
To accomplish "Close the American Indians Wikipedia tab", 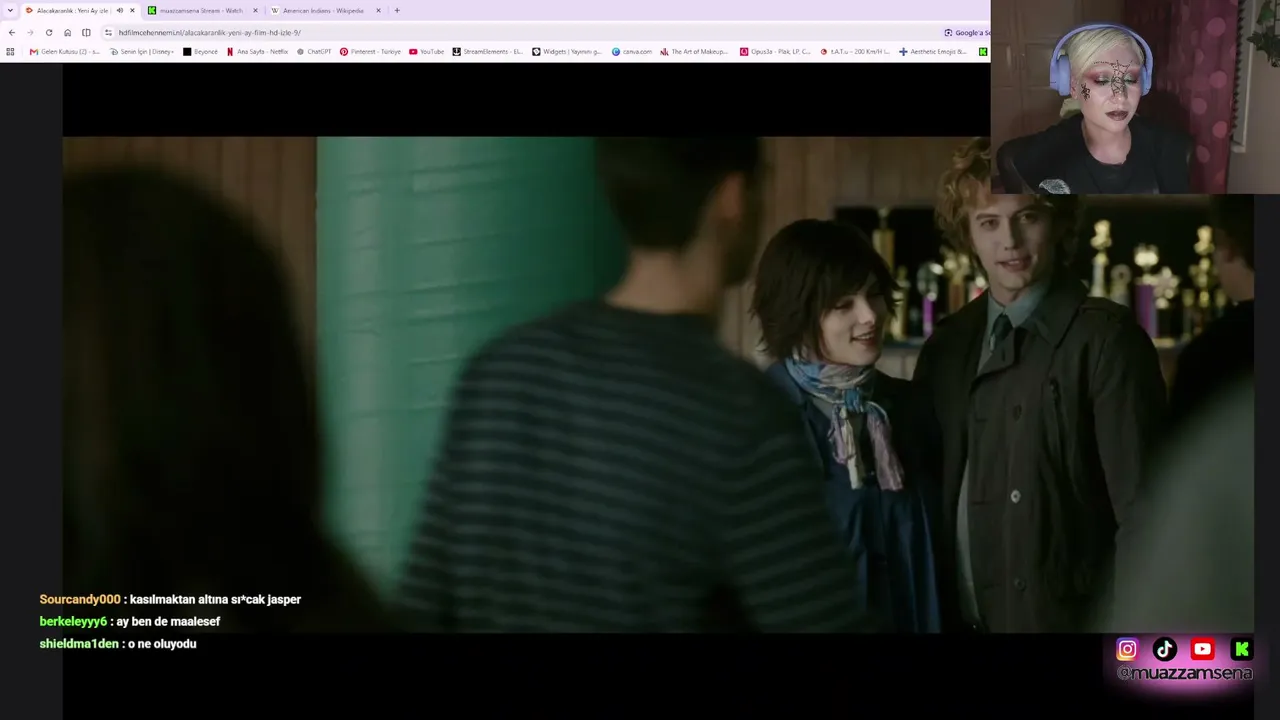I will click(378, 11).
